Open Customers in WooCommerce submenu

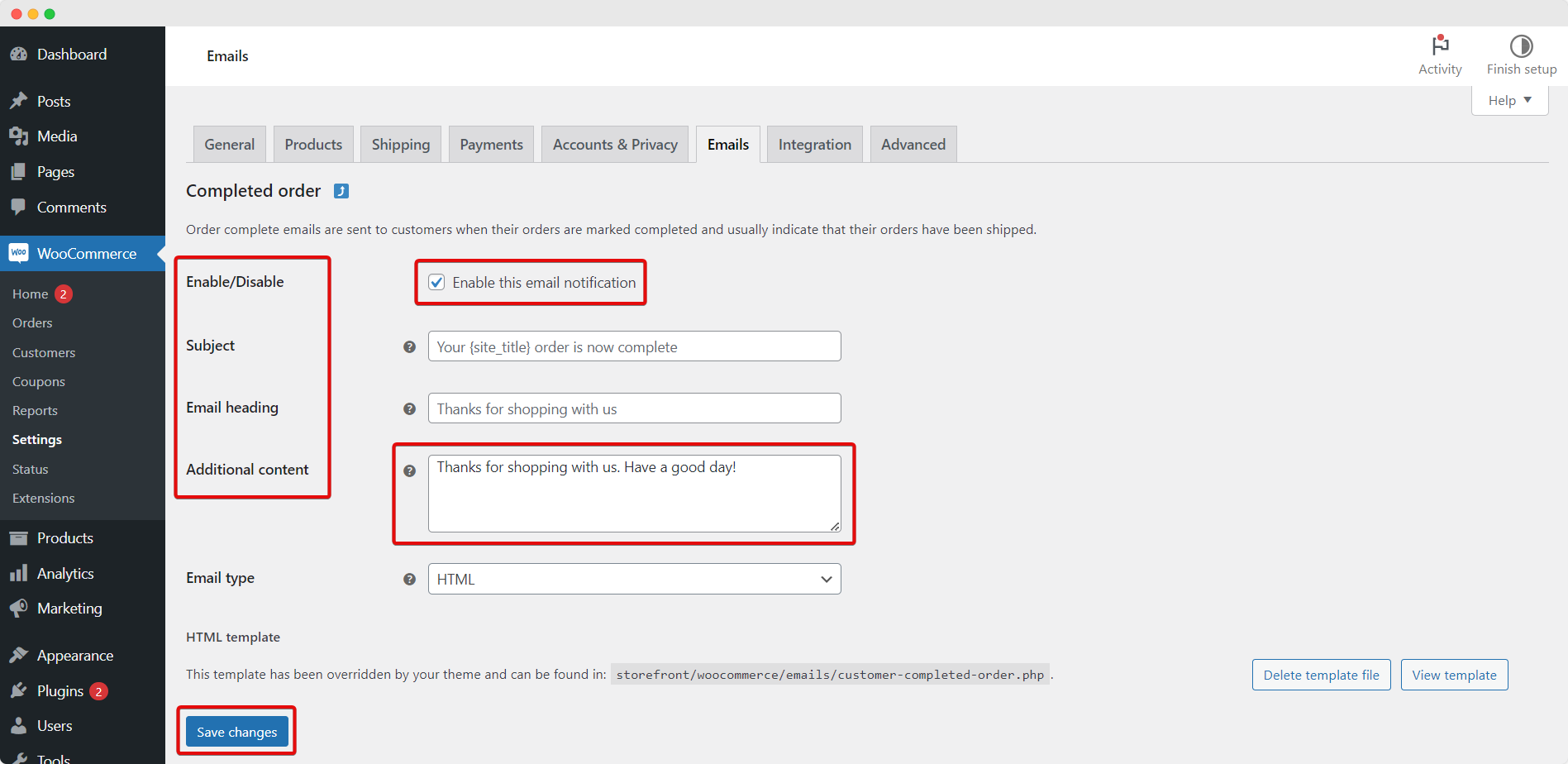coord(44,352)
